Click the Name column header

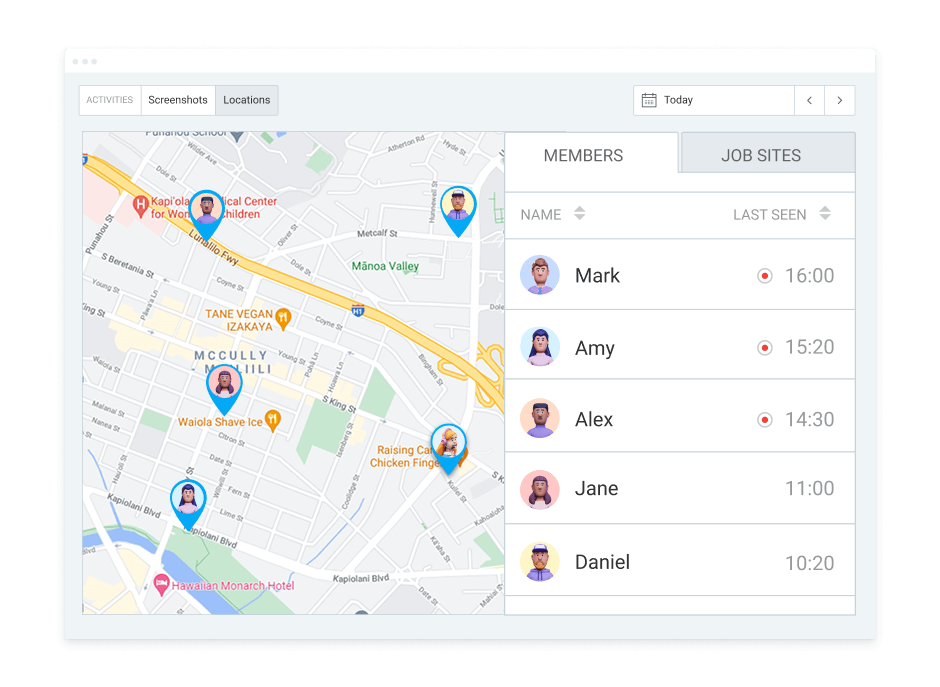click(541, 215)
